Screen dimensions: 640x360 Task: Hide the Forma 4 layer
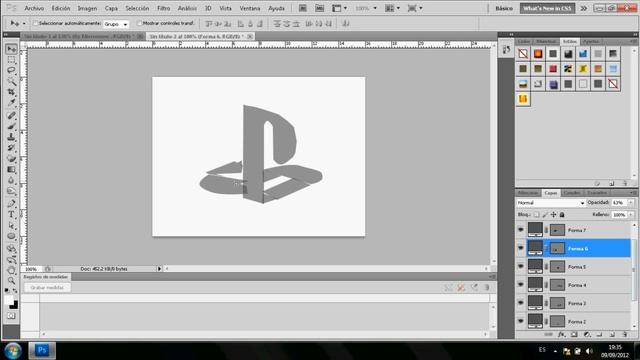[x=521, y=284]
